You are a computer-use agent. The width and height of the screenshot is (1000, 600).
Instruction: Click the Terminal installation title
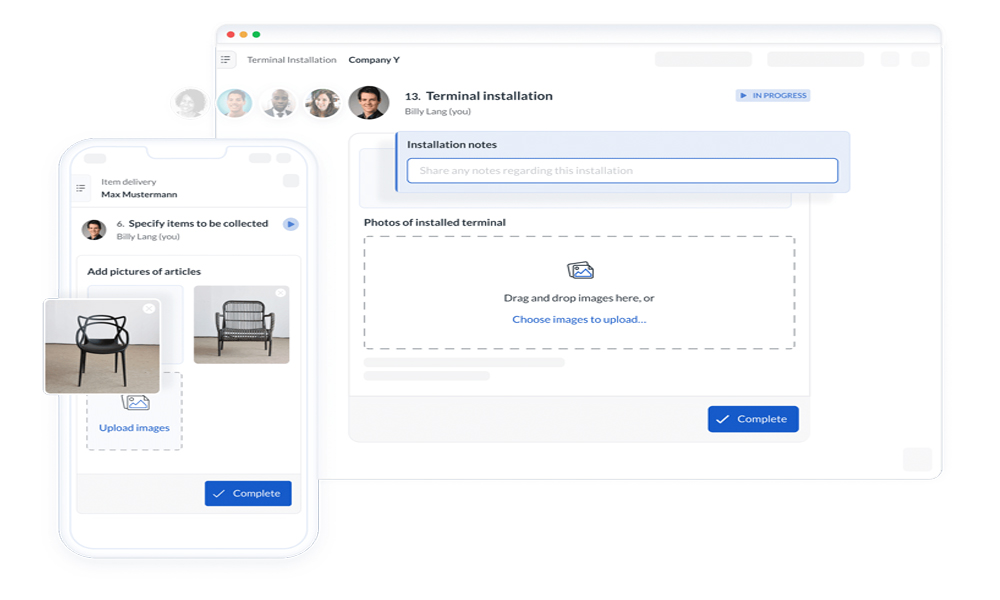(489, 96)
